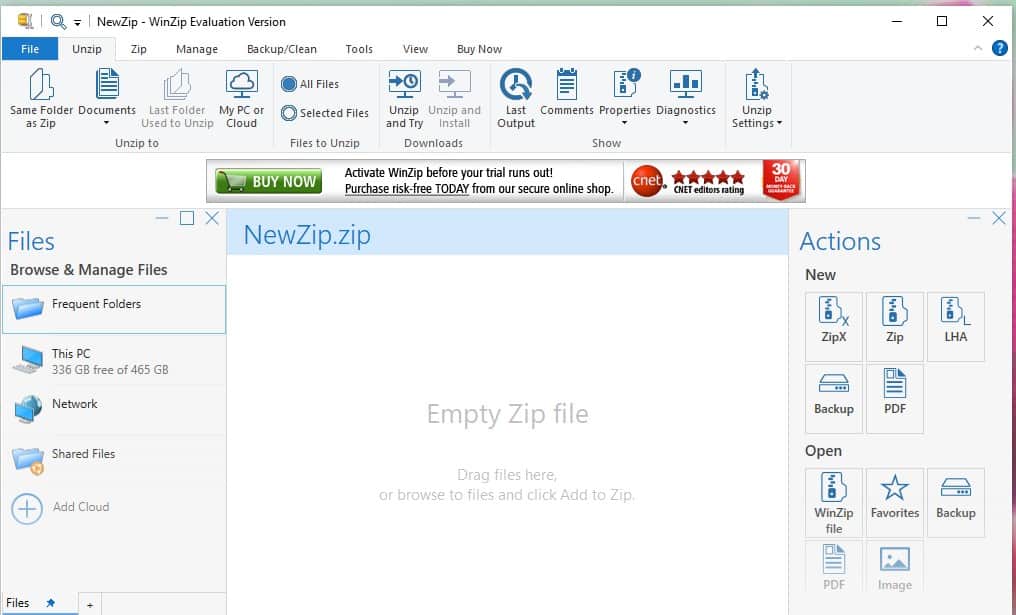This screenshot has height=615, width=1016.
Task: Expand the Documents unzip dropdown
Action: tap(106, 124)
